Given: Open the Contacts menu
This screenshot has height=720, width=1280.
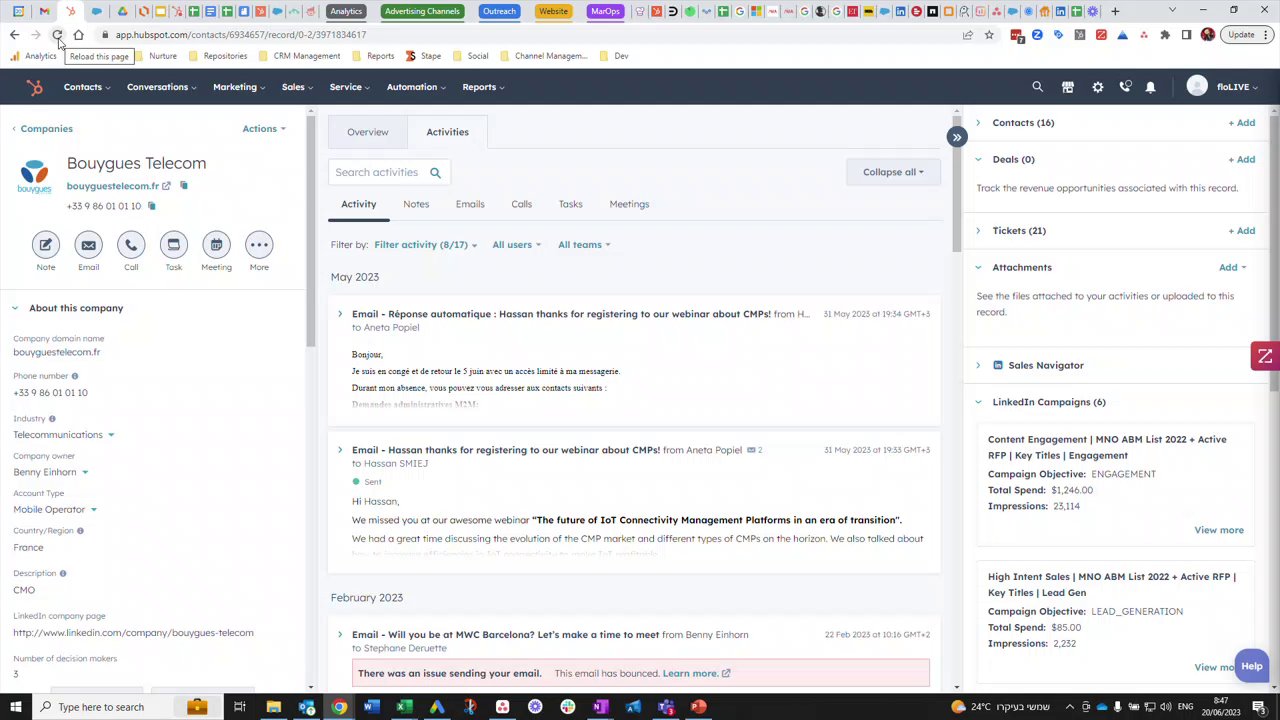Looking at the screenshot, I should pyautogui.click(x=87, y=87).
